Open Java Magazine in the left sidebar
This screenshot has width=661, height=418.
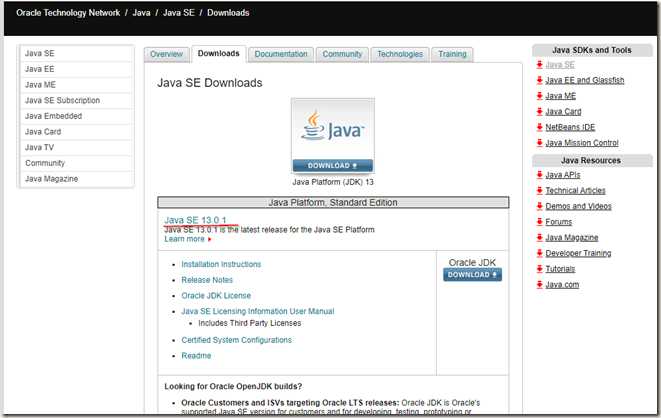click(77, 179)
